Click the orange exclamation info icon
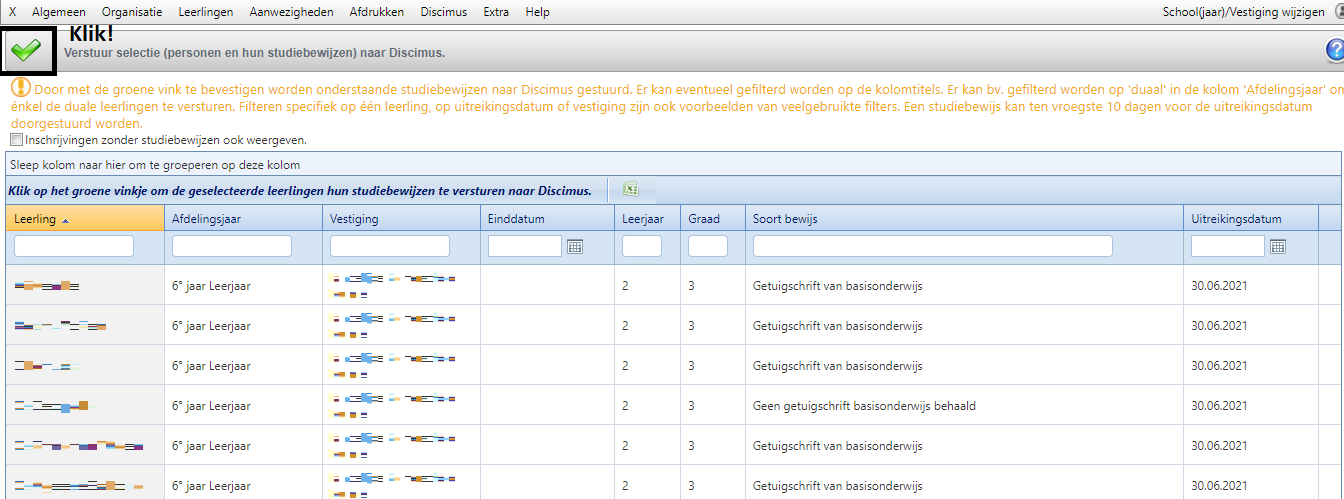Viewport: 1344px width, 499px height. [x=20, y=89]
